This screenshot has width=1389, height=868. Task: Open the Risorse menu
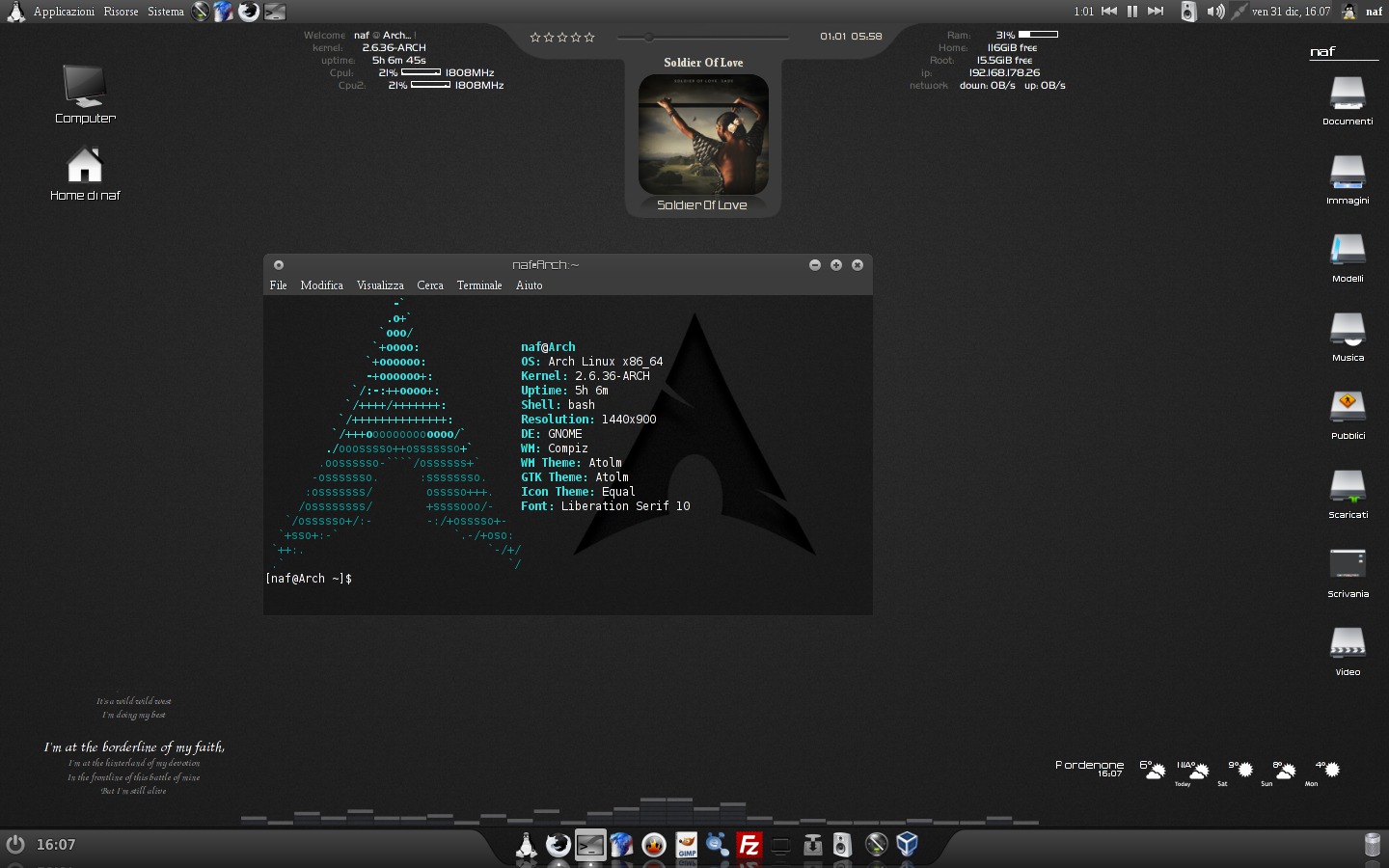click(x=121, y=12)
